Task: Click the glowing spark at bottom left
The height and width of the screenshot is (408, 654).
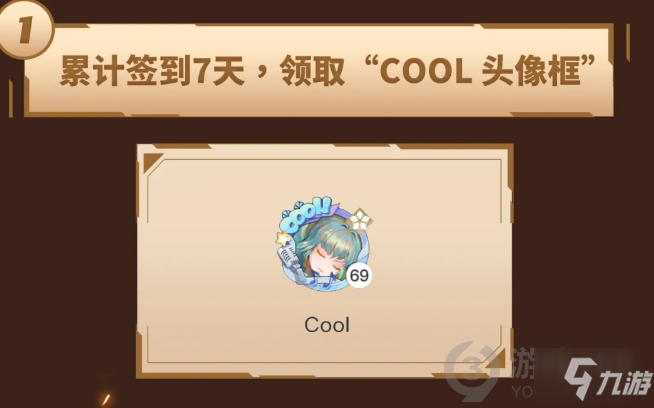Action: point(106,400)
